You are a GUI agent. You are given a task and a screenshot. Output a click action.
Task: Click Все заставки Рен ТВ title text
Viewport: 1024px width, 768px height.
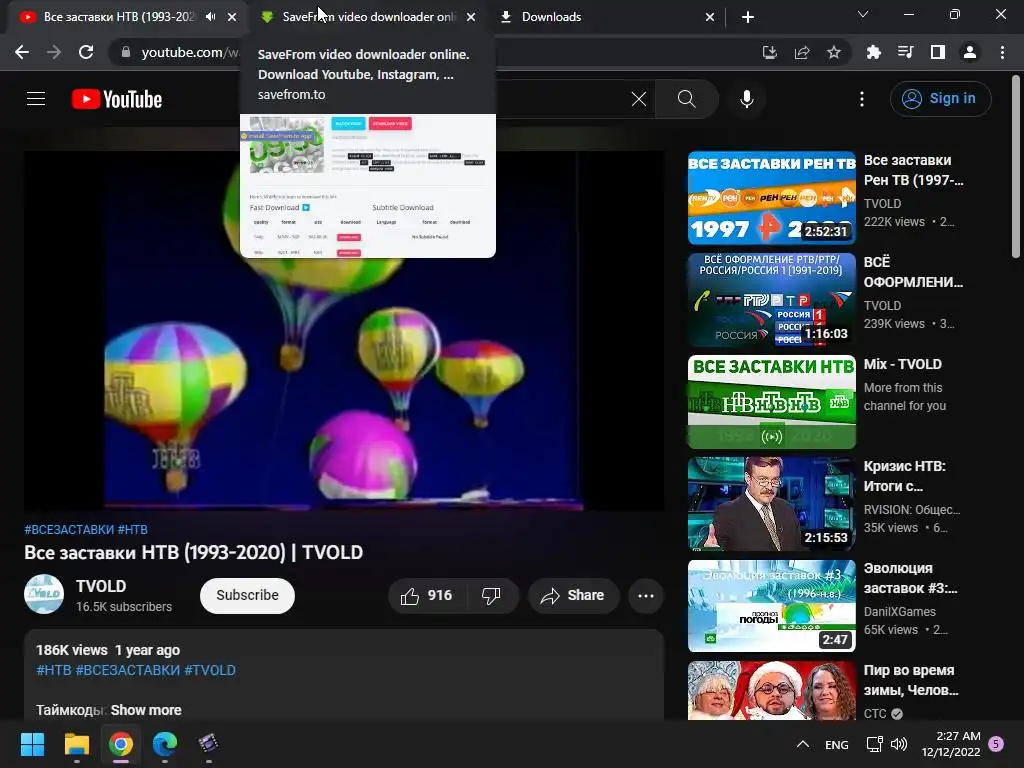913,170
